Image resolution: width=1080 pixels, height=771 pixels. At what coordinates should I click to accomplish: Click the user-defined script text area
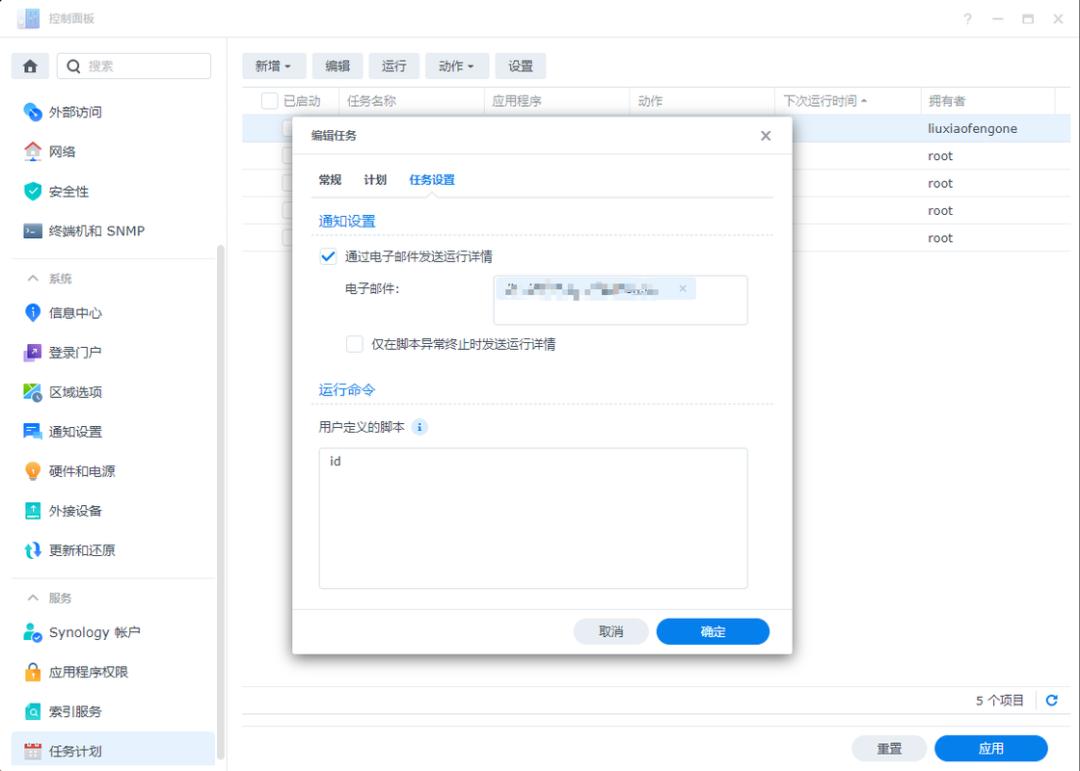(x=533, y=518)
